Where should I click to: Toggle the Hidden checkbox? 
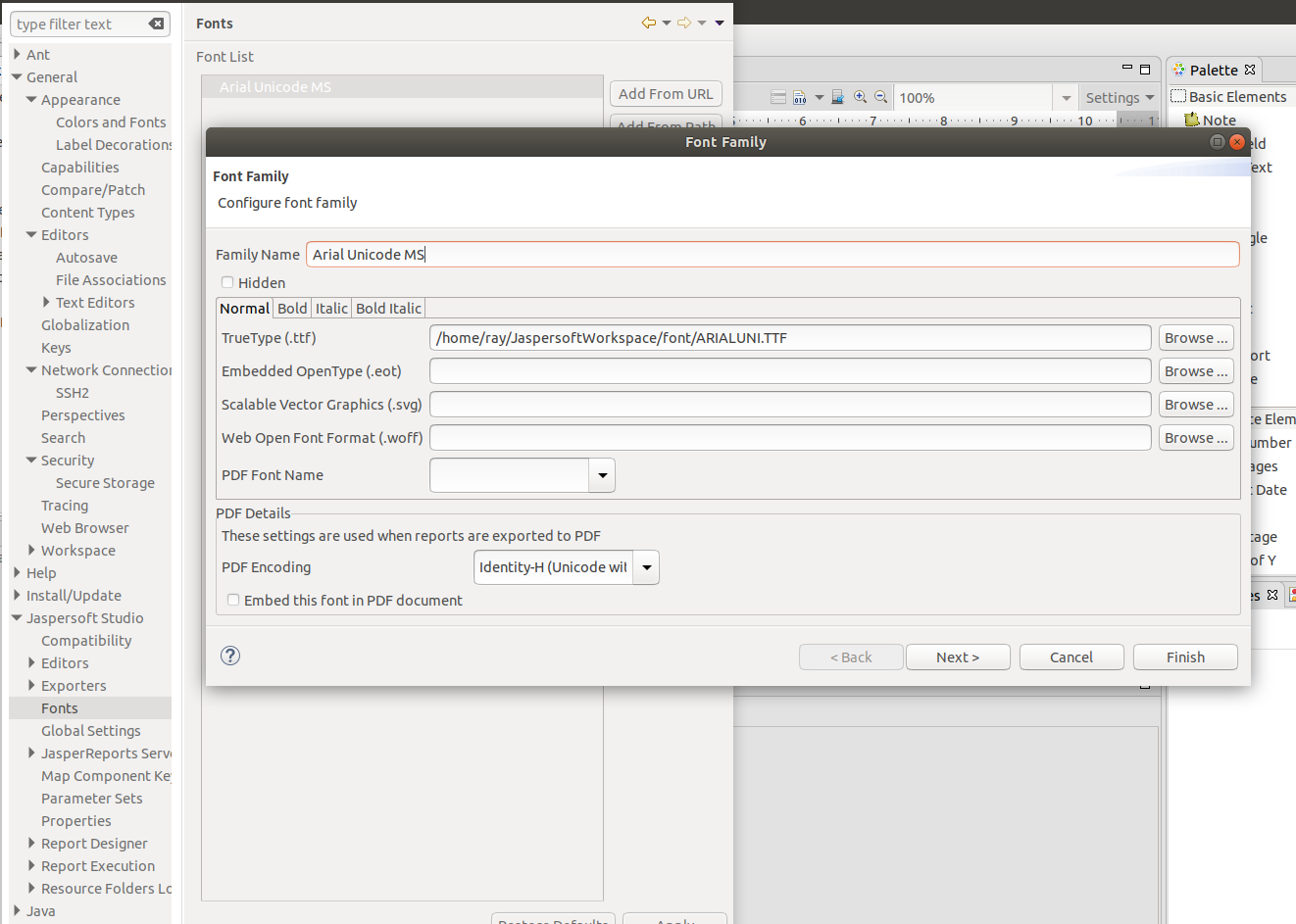227,282
